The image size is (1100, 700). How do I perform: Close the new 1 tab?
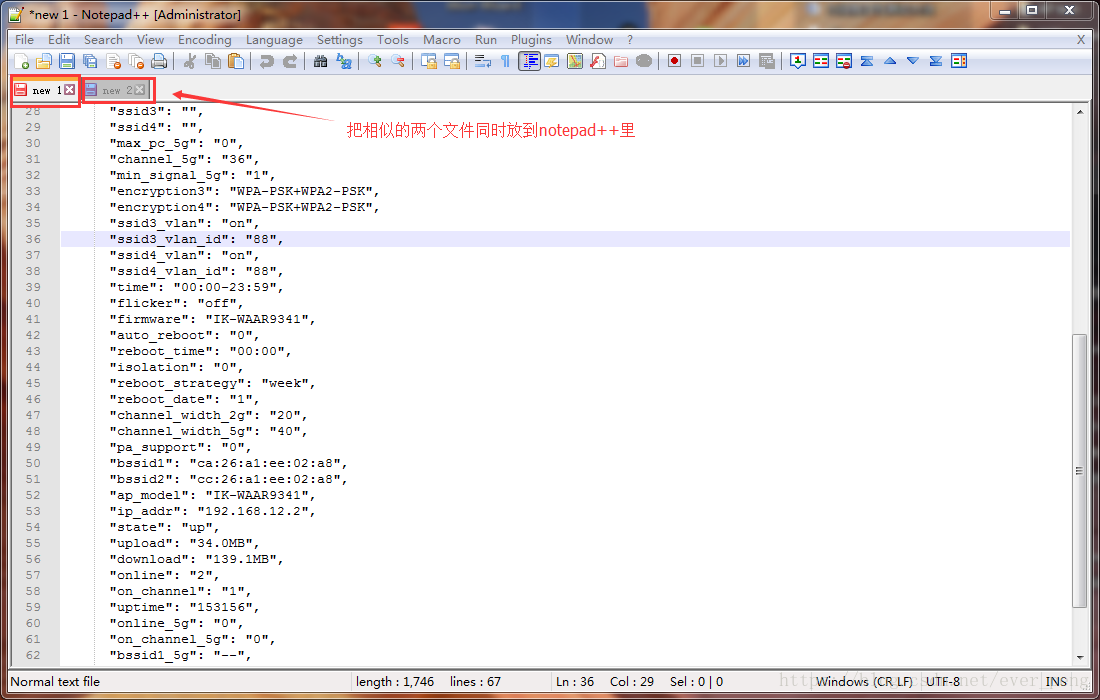click(69, 90)
